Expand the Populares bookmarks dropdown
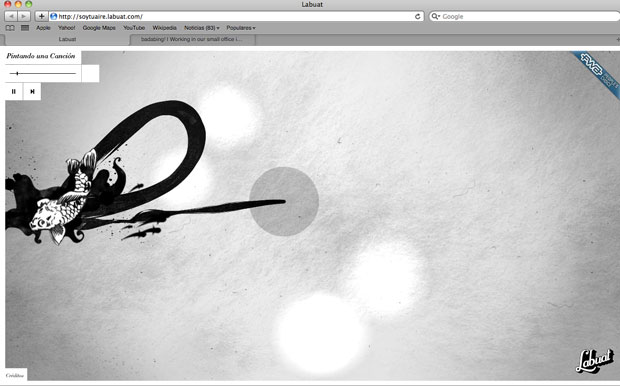620x386 pixels. click(x=241, y=28)
